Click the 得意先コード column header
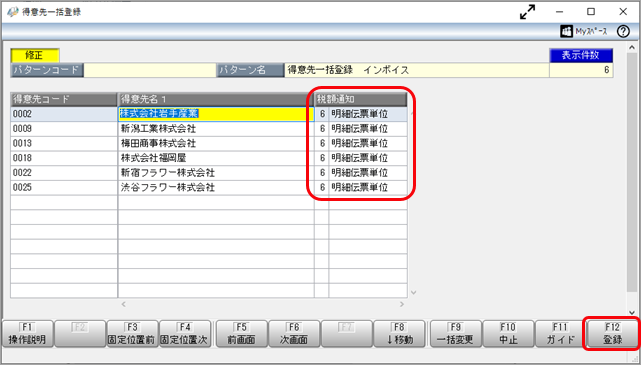The width and height of the screenshot is (641, 365). tap(64, 99)
